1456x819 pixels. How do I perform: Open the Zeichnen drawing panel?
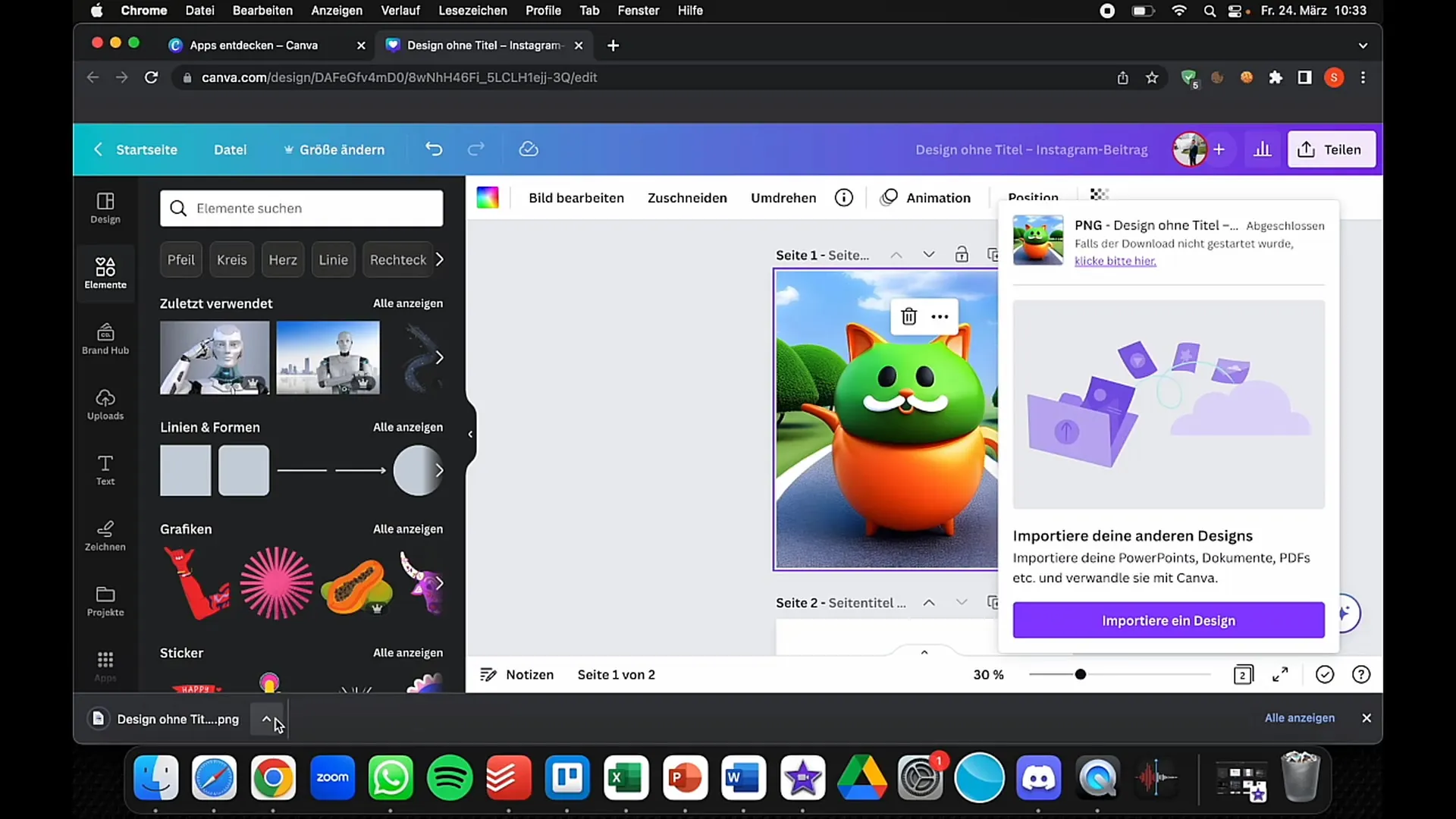coord(105,536)
